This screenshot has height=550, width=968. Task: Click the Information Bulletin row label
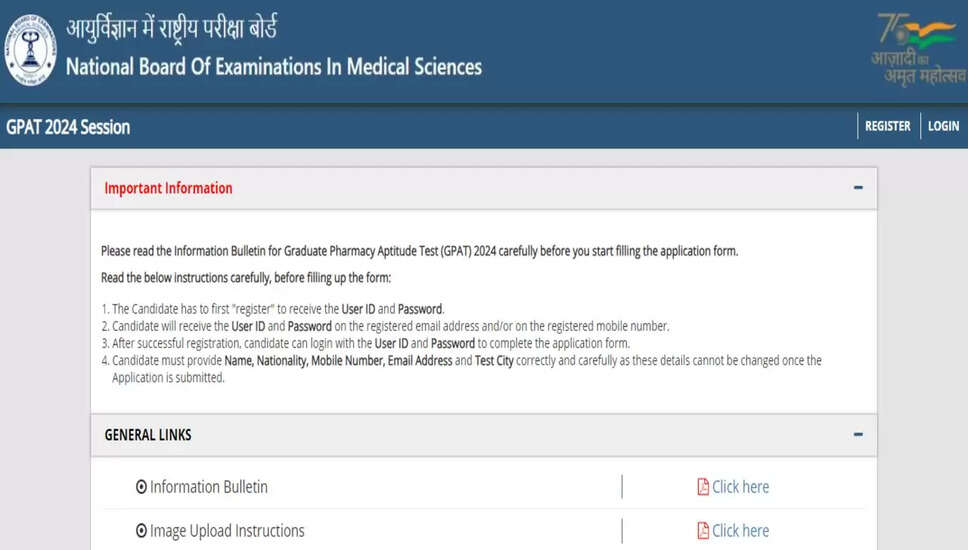click(x=208, y=487)
